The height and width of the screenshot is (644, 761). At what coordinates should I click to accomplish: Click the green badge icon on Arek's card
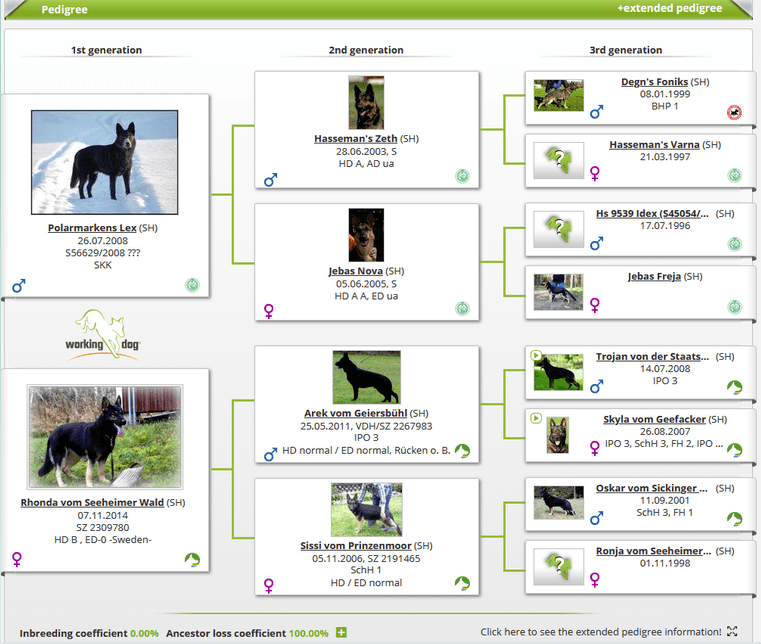[462, 451]
